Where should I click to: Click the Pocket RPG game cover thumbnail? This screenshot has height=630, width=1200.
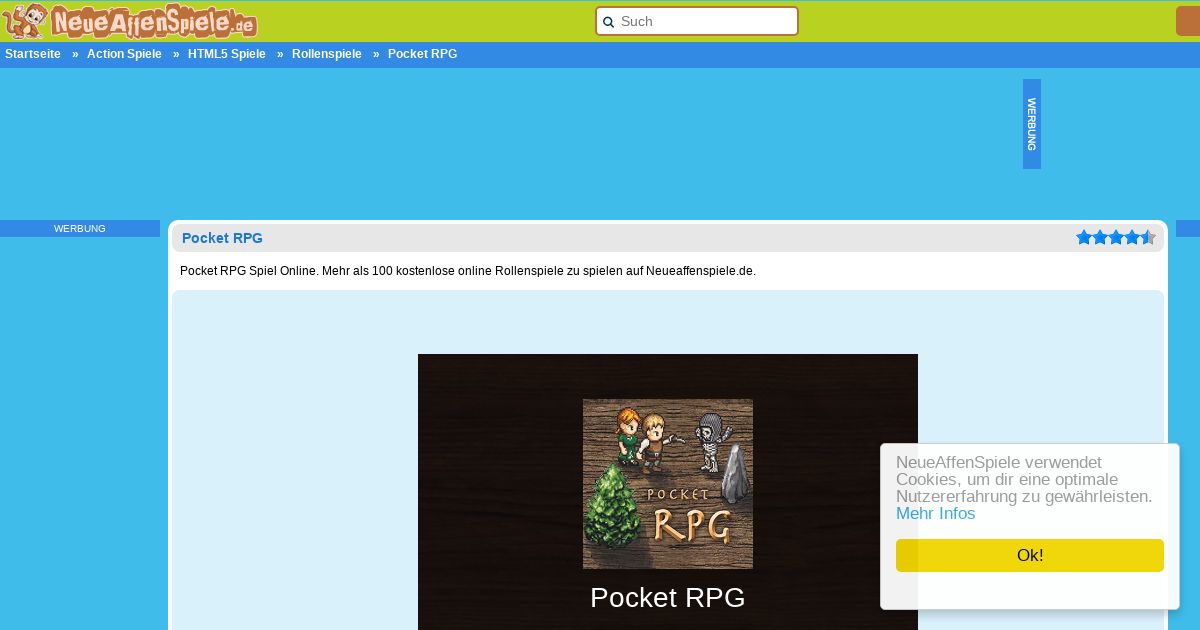668,484
